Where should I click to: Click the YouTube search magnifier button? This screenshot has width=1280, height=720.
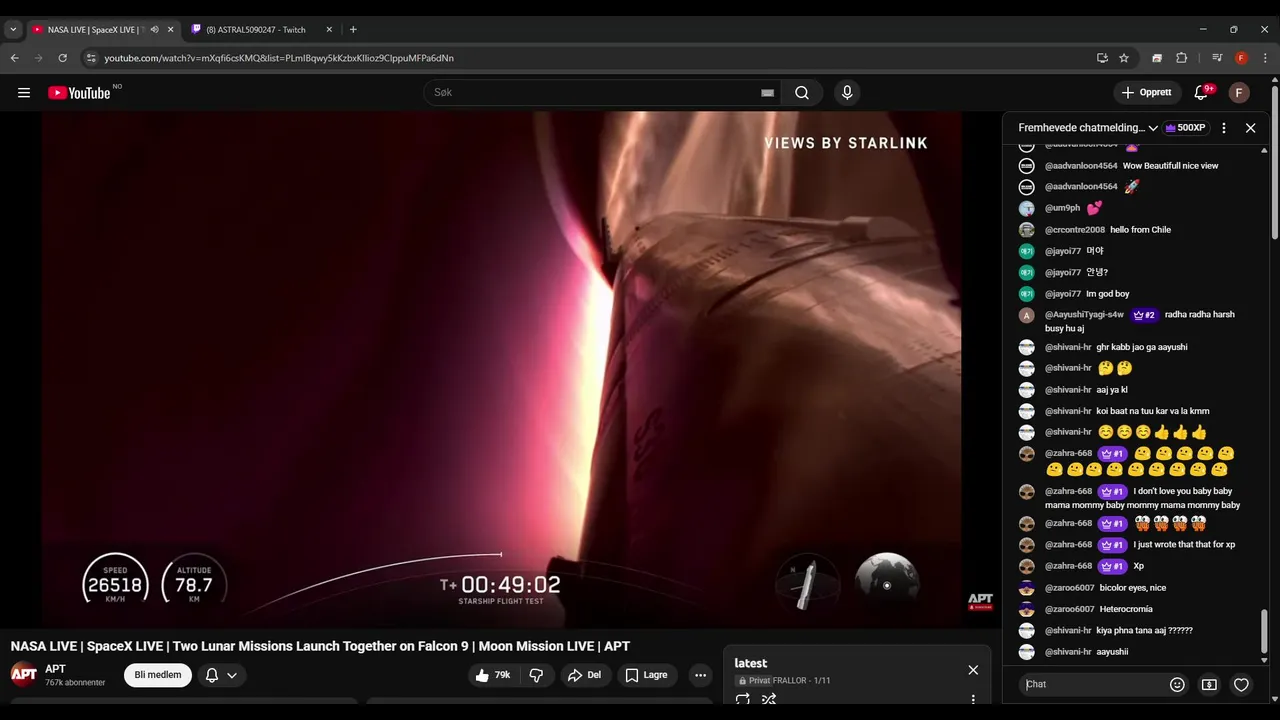tap(802, 93)
